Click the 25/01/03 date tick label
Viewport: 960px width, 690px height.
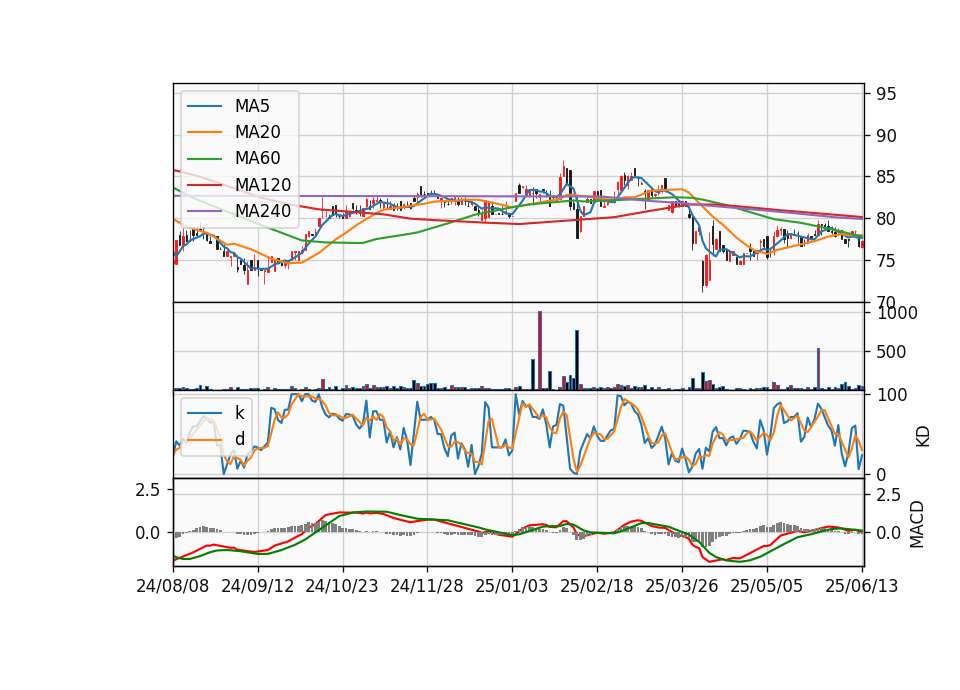512,586
